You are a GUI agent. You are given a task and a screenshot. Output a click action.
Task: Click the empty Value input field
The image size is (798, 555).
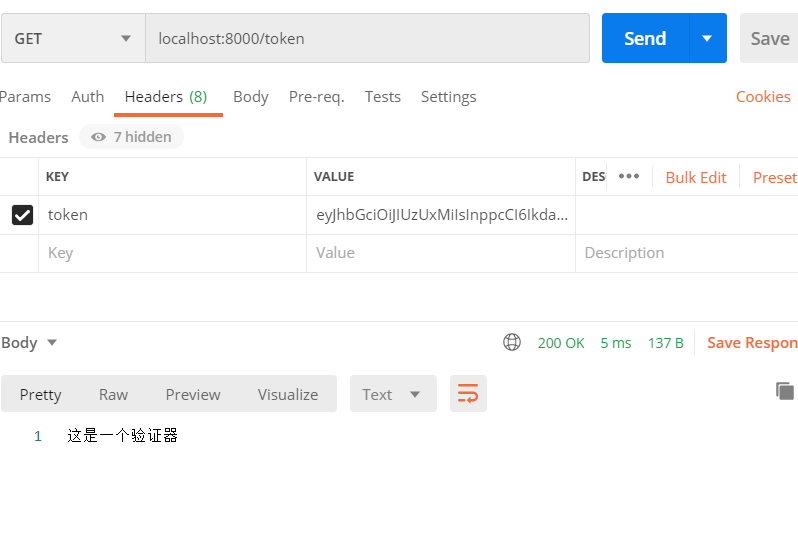[441, 253]
